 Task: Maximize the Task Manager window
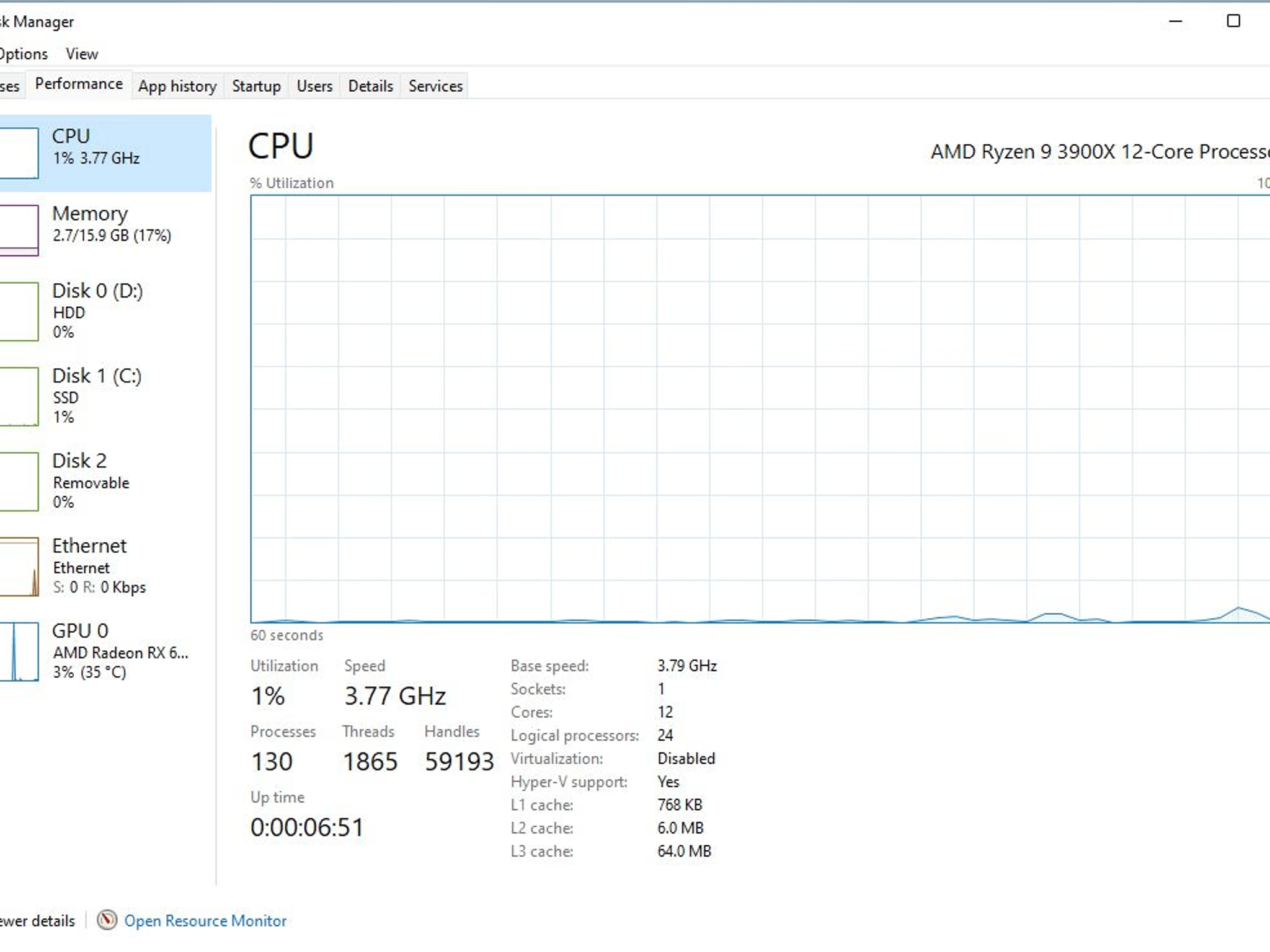click(1233, 21)
